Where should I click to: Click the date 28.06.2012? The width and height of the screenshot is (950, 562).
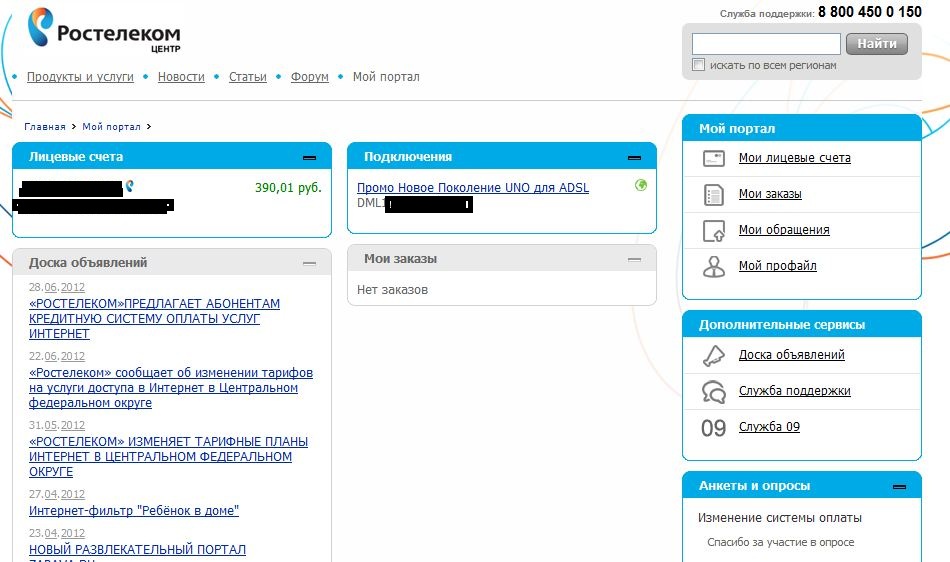point(57,287)
